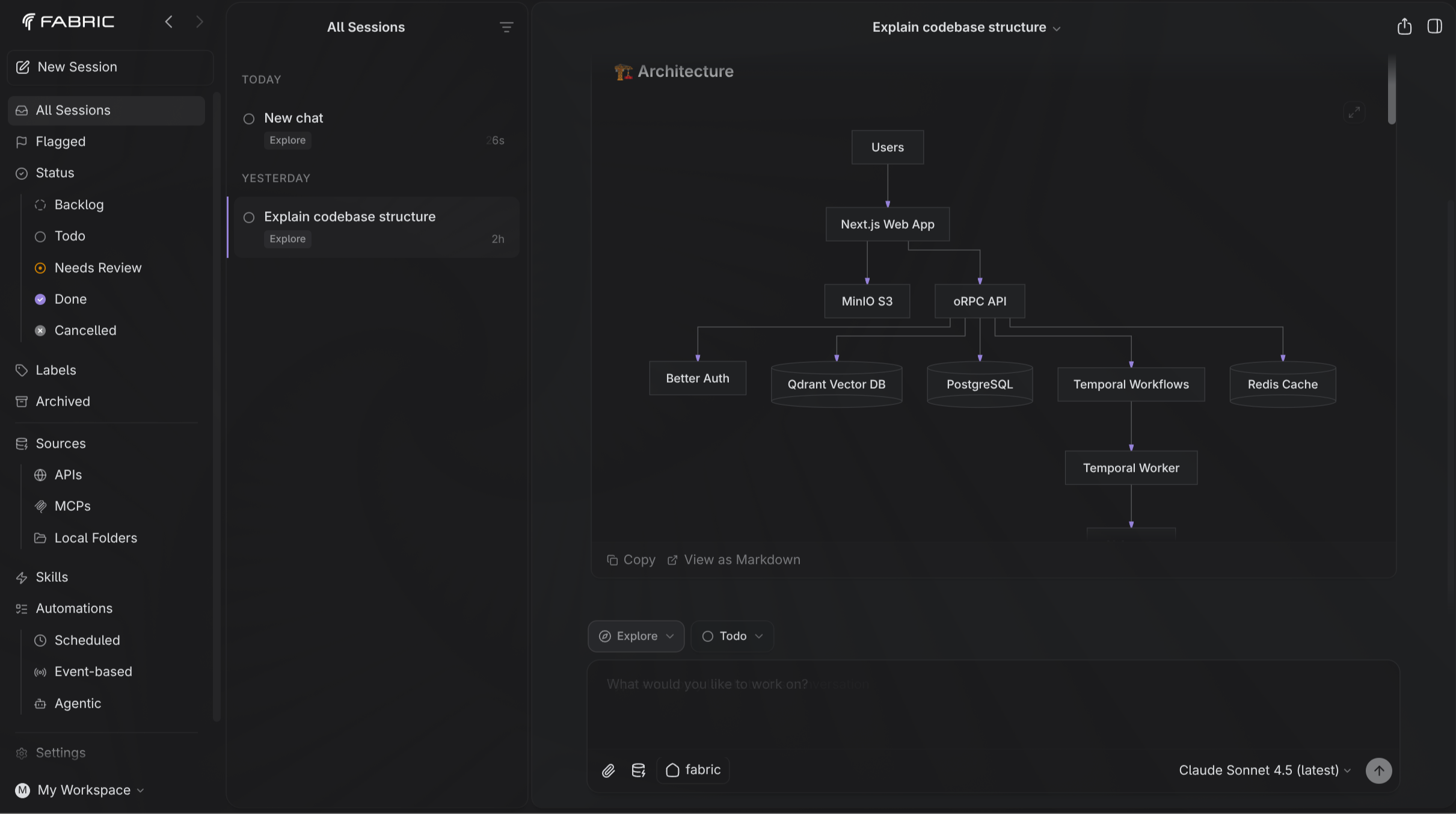Open Claude Sonnet 4.5 model selector
1456x814 pixels.
[1264, 770]
